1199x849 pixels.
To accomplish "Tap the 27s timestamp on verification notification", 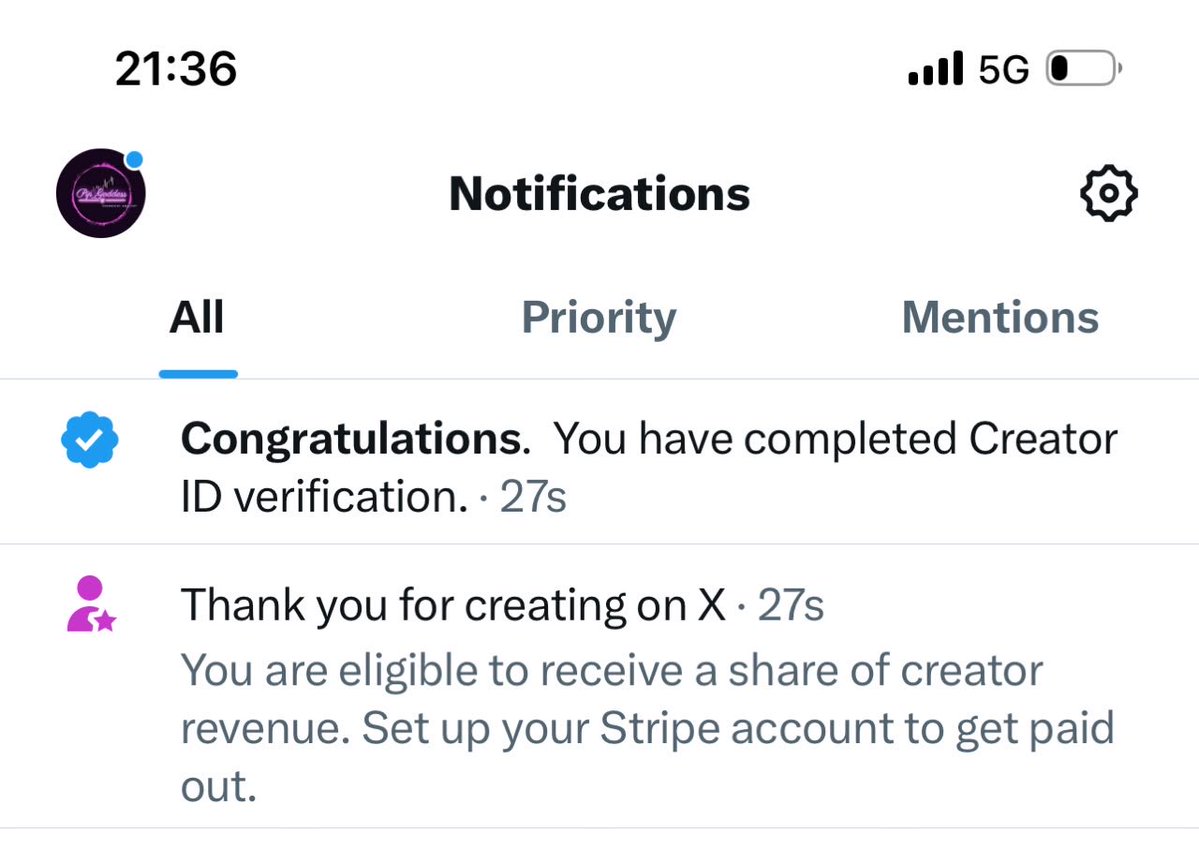I will [533, 497].
